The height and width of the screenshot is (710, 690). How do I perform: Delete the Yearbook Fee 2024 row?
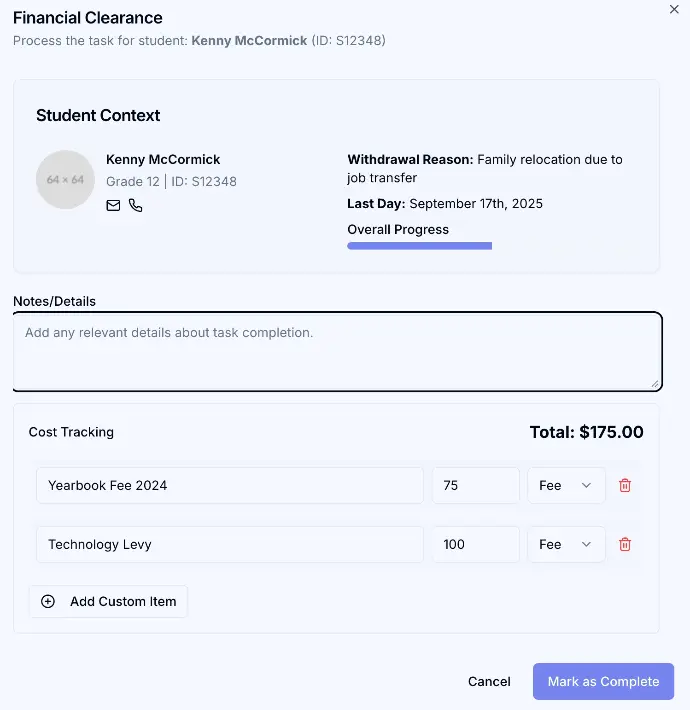click(x=625, y=486)
